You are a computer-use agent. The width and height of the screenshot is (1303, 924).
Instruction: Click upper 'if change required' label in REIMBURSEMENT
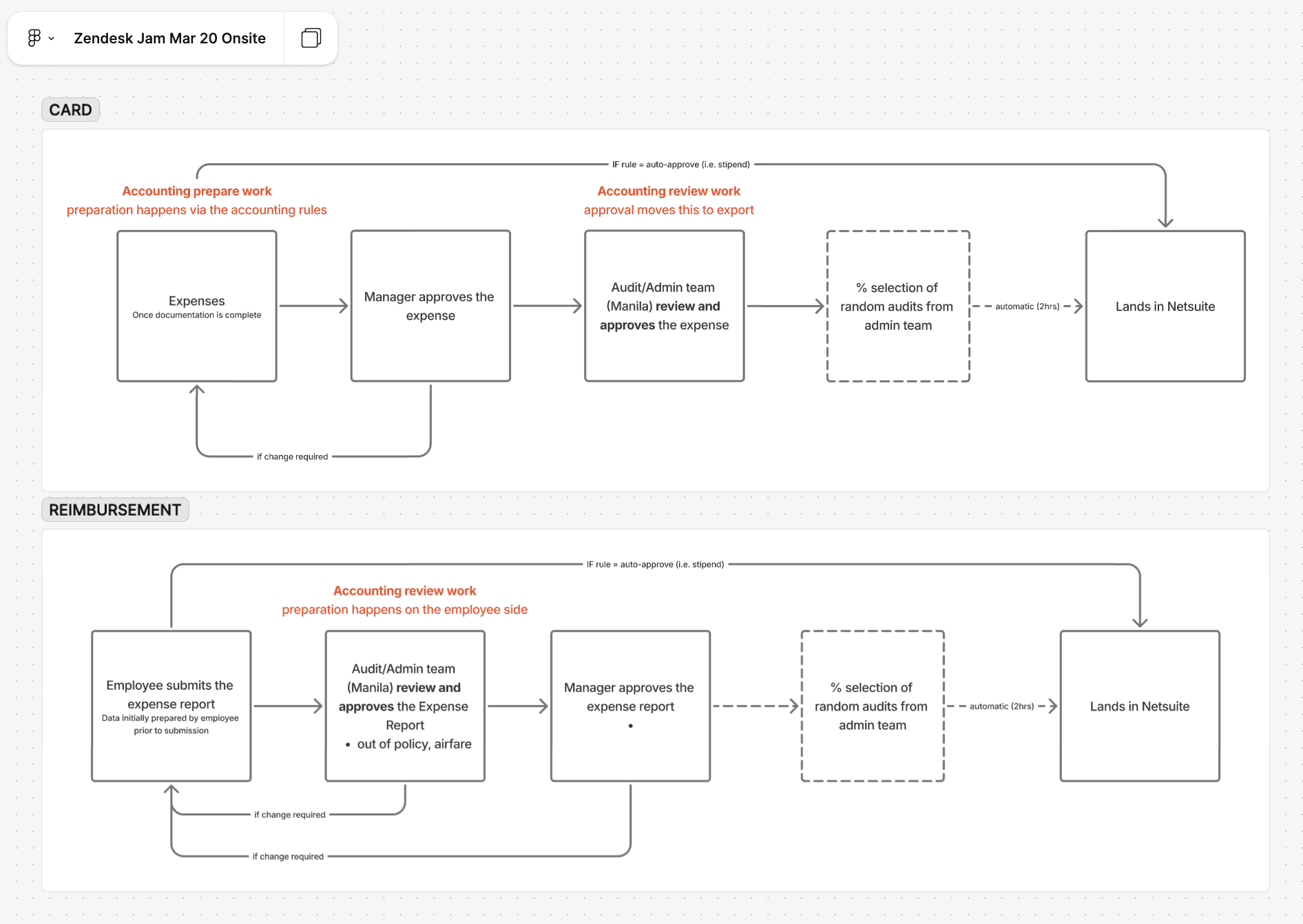[290, 815]
